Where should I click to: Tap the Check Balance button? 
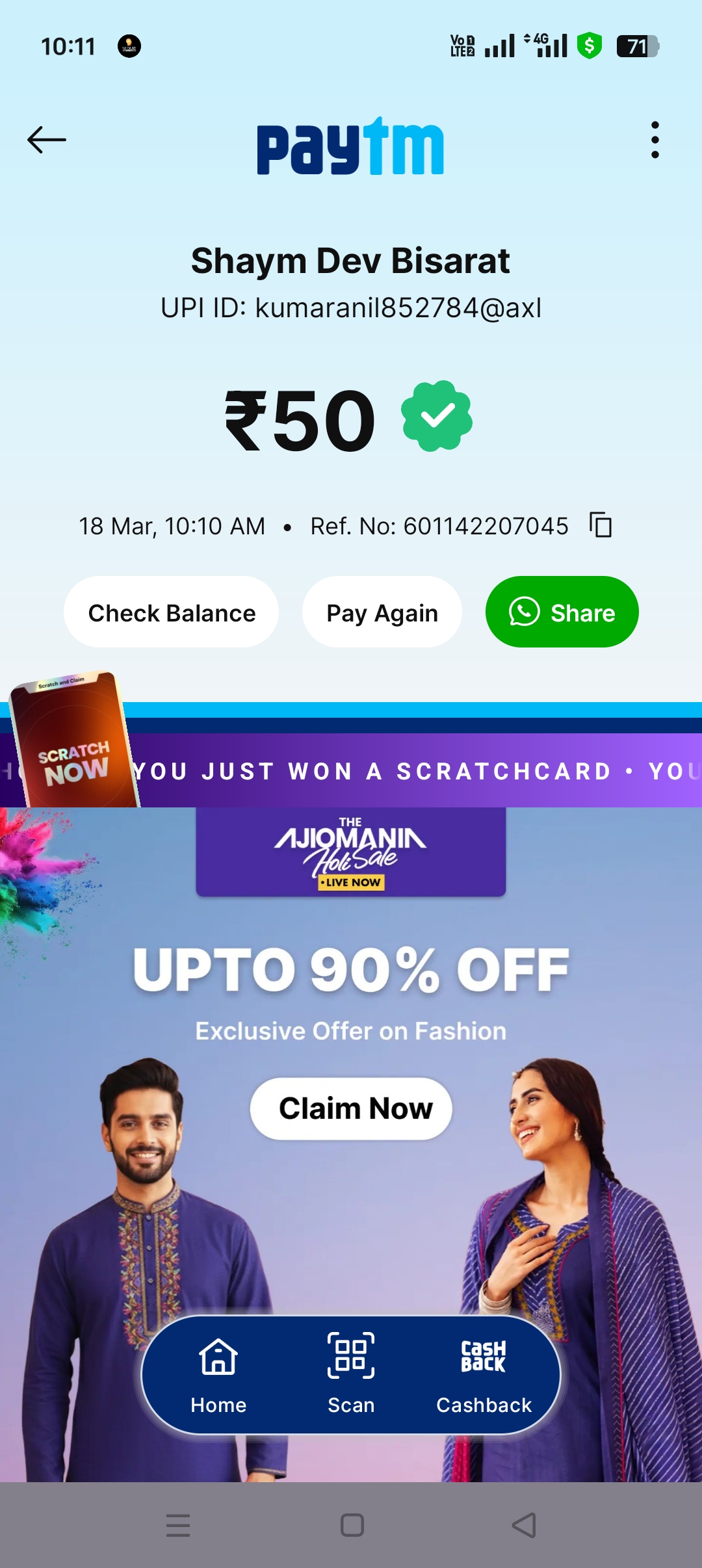click(172, 612)
